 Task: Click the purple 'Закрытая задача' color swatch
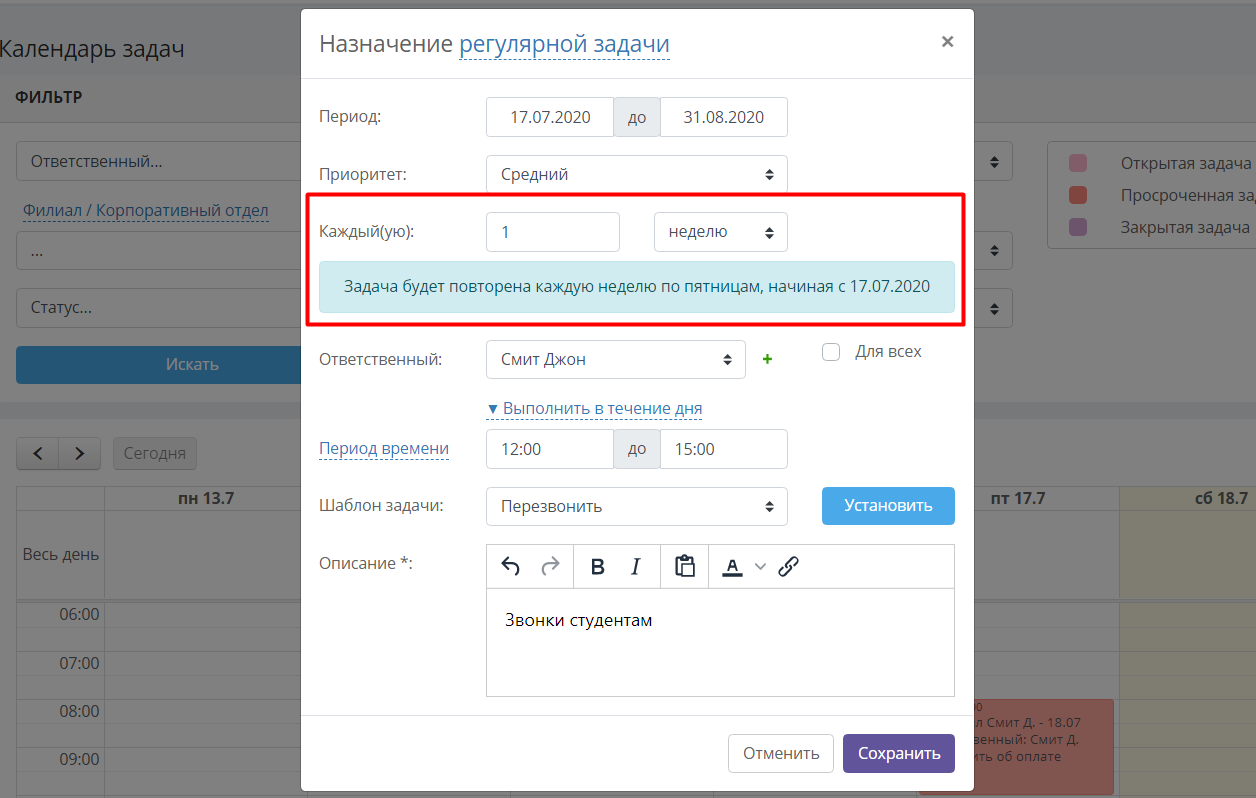tap(1078, 227)
